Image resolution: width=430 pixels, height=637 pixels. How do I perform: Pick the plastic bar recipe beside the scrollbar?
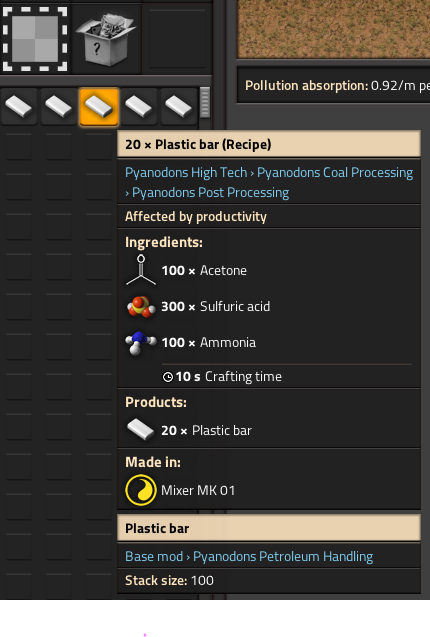[x=178, y=107]
